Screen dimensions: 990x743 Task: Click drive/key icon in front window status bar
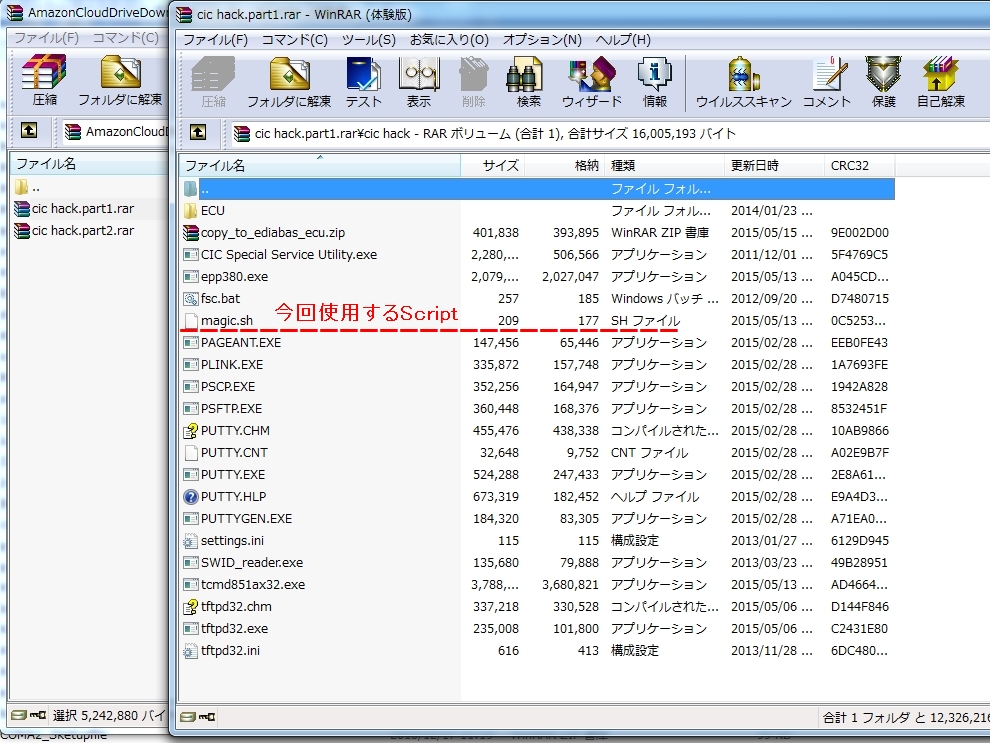point(197,717)
